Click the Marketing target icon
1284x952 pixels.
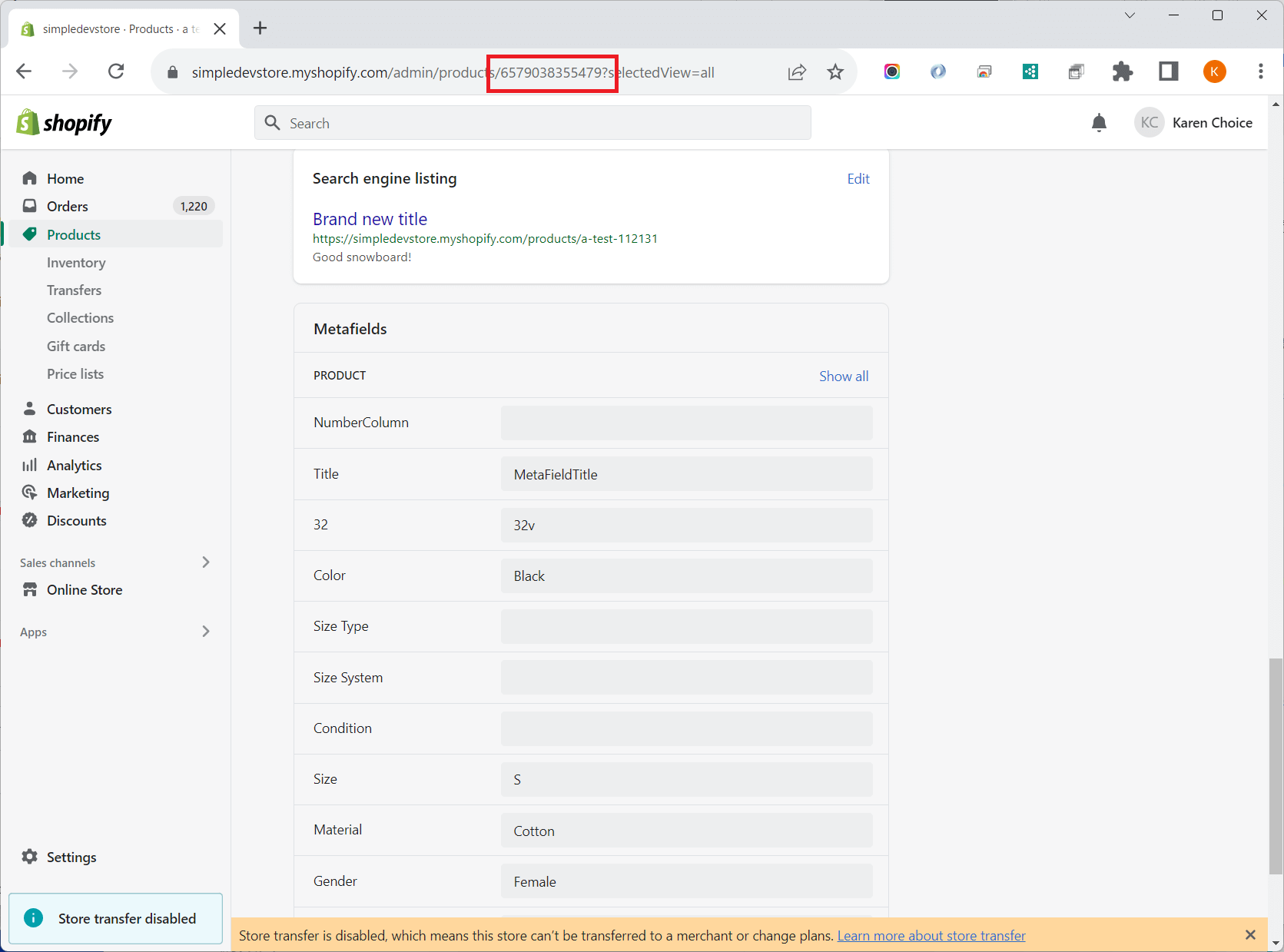click(30, 493)
